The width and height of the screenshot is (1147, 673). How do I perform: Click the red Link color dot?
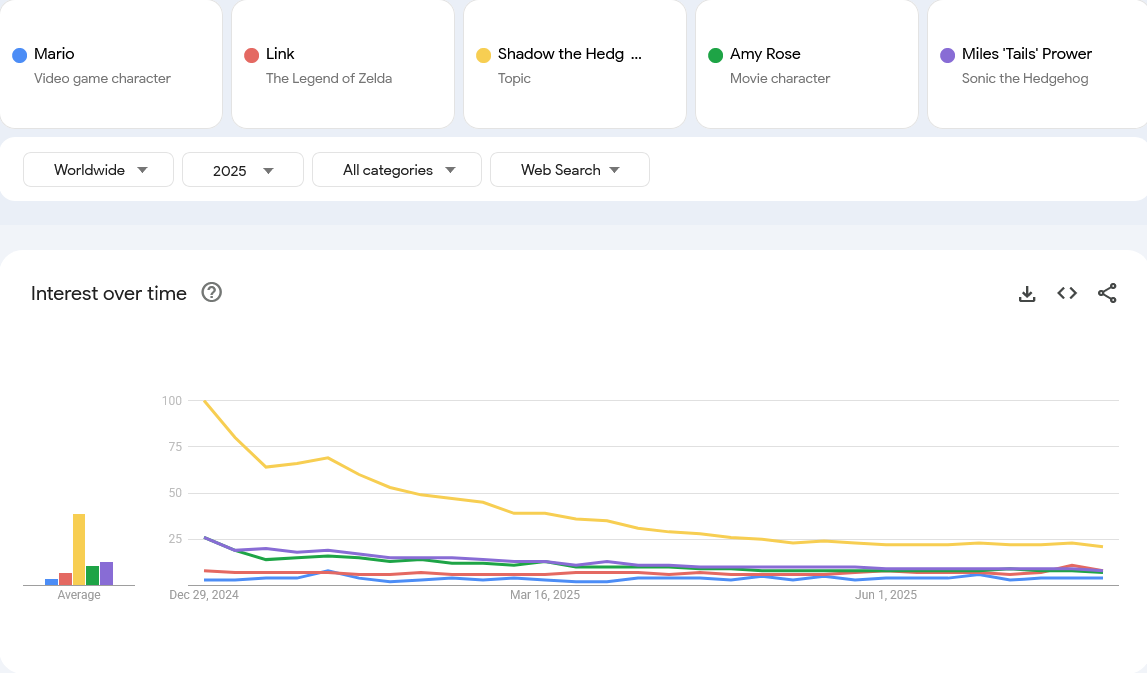pyautogui.click(x=252, y=55)
